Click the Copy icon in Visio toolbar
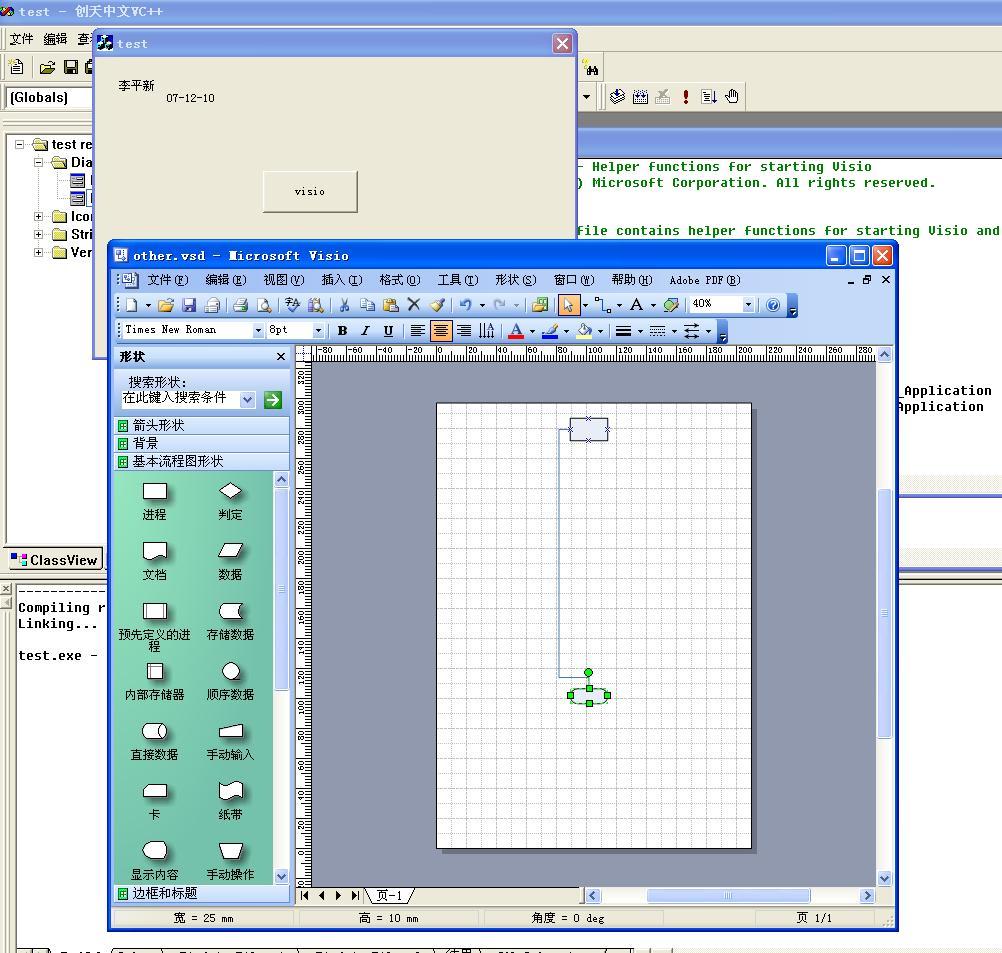This screenshot has height=953, width=1002. point(367,306)
